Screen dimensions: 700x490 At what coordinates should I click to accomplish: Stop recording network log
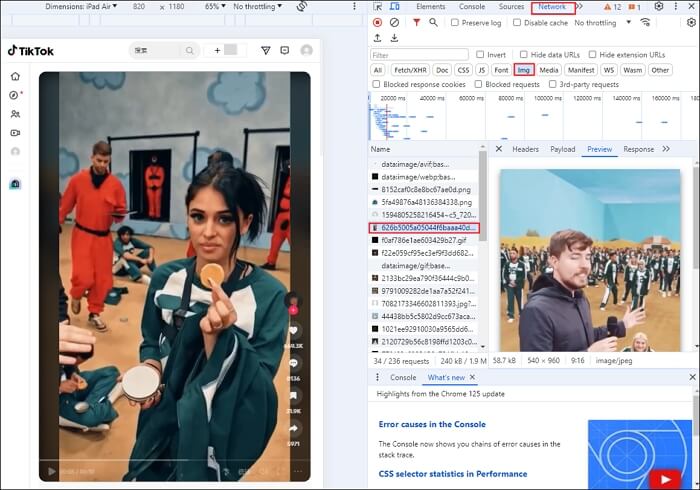coord(378,22)
